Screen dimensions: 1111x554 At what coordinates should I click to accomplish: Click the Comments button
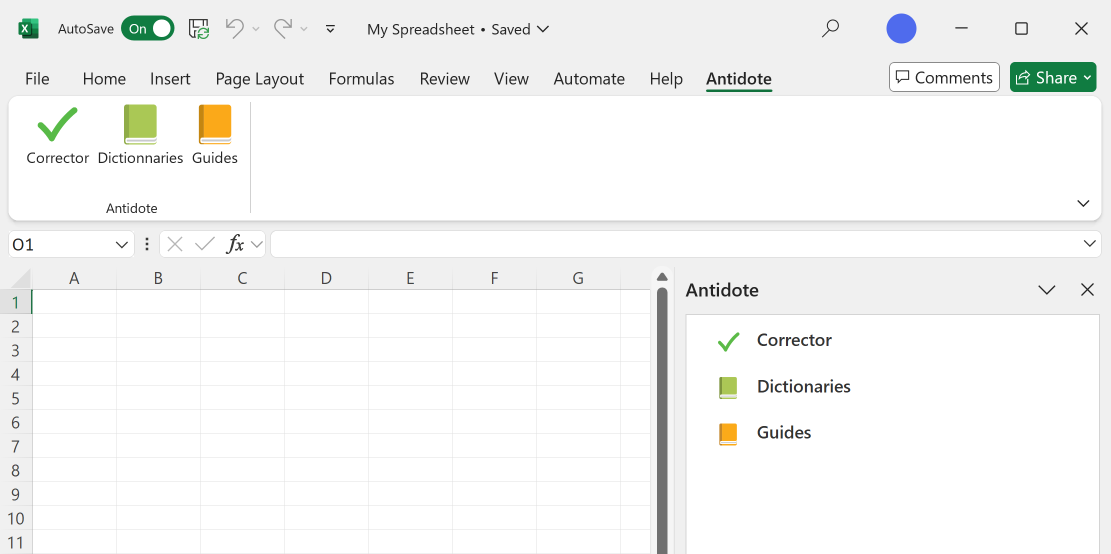[944, 77]
